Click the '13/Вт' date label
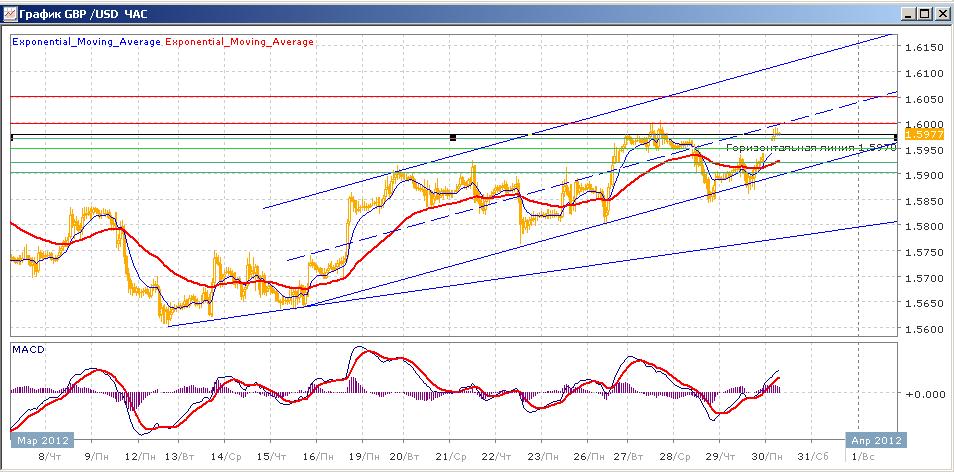 (179, 456)
